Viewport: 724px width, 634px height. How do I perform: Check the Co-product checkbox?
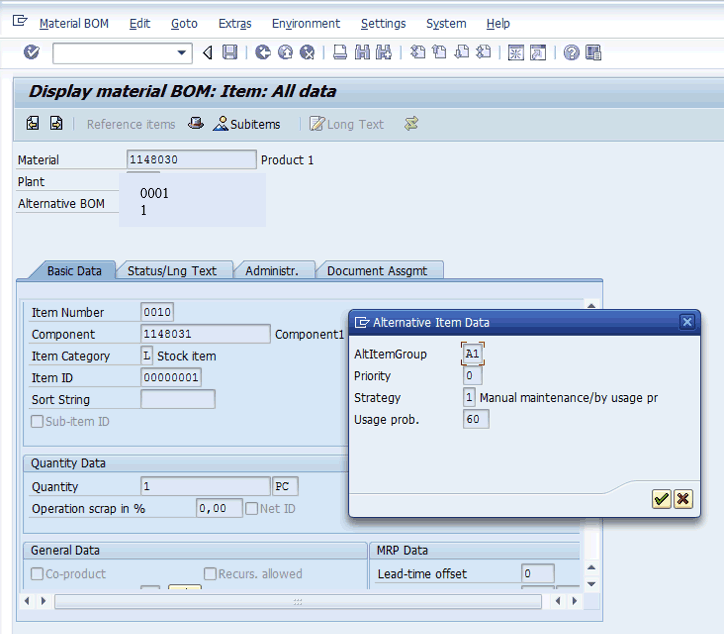coord(38,574)
